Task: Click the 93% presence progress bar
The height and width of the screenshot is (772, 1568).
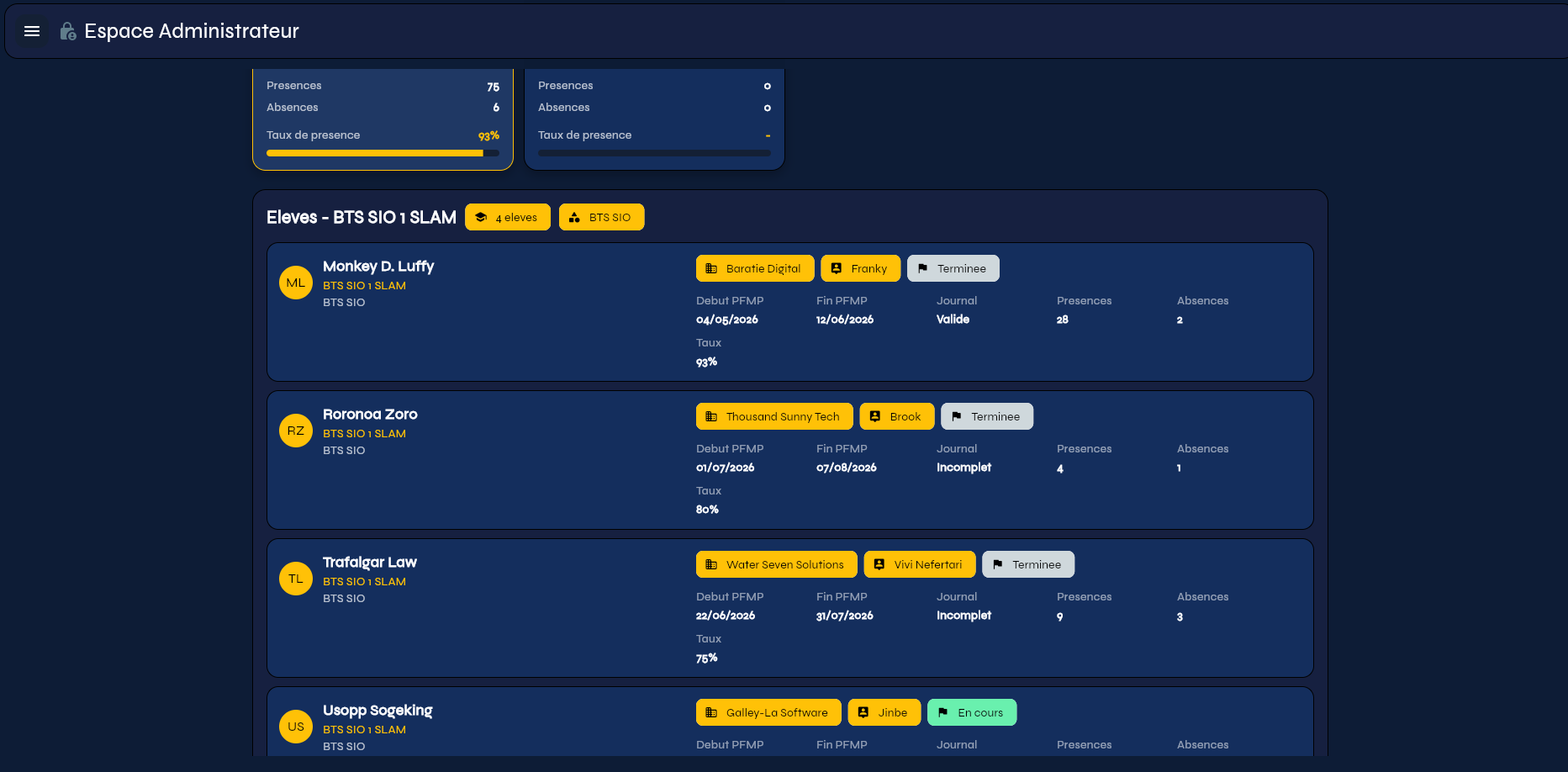Action: pyautogui.click(x=383, y=153)
